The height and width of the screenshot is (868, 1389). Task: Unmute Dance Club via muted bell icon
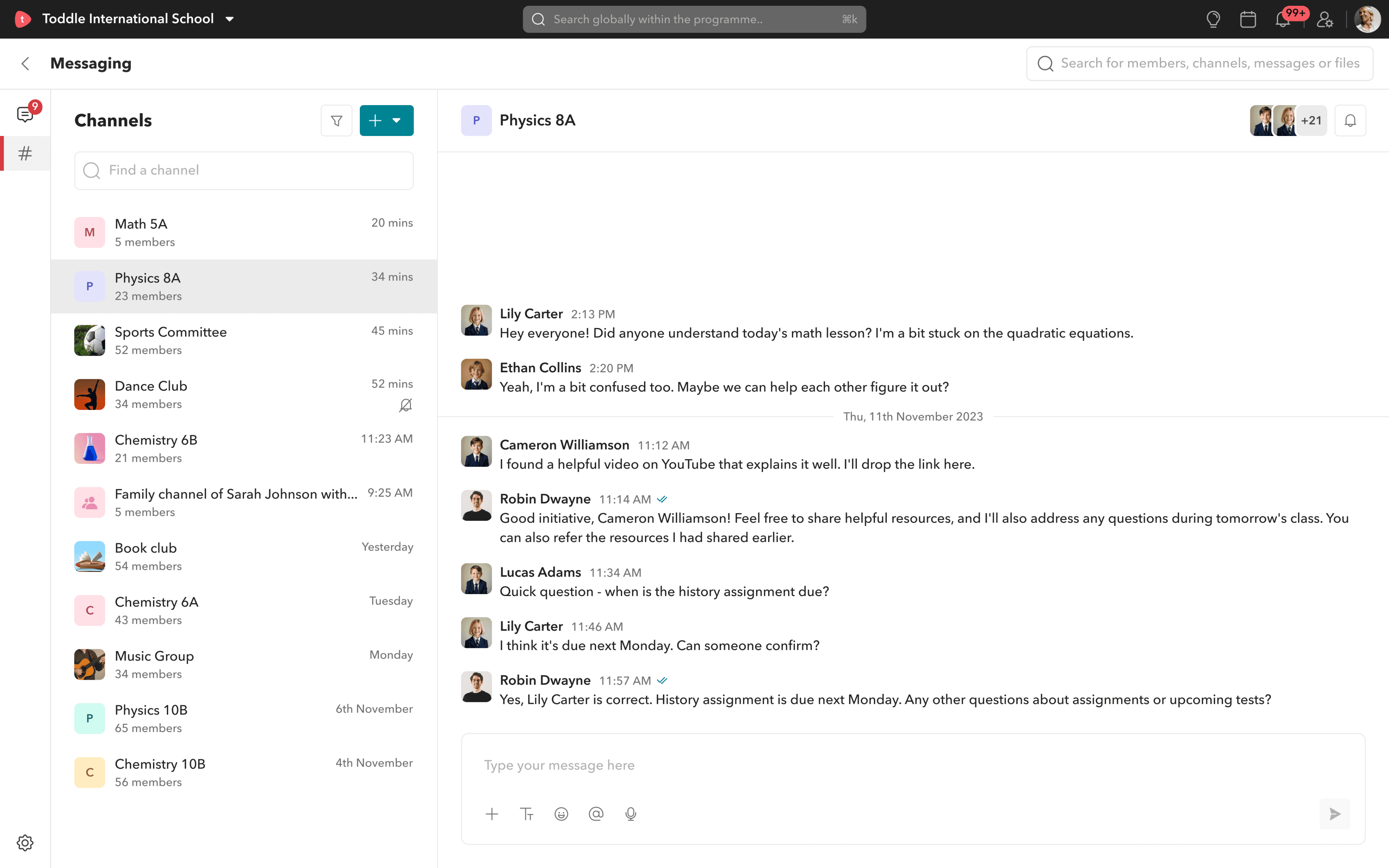(405, 405)
